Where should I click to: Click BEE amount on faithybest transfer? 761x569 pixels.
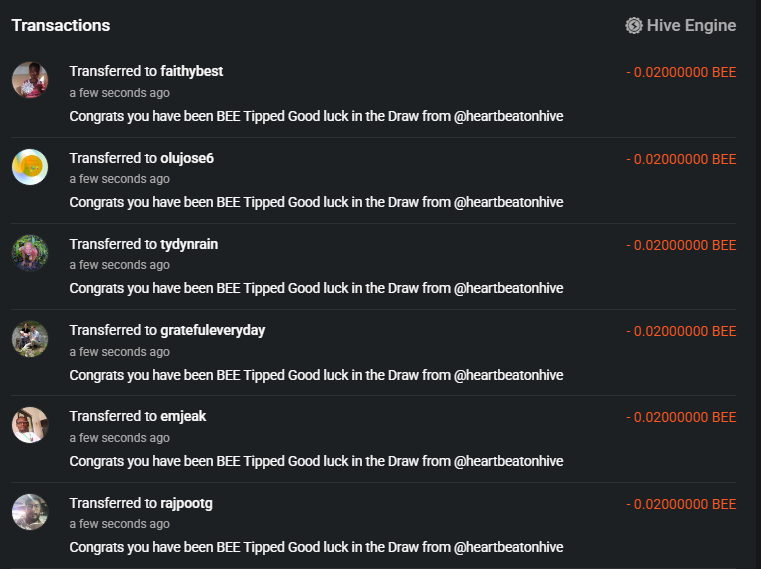(x=681, y=73)
